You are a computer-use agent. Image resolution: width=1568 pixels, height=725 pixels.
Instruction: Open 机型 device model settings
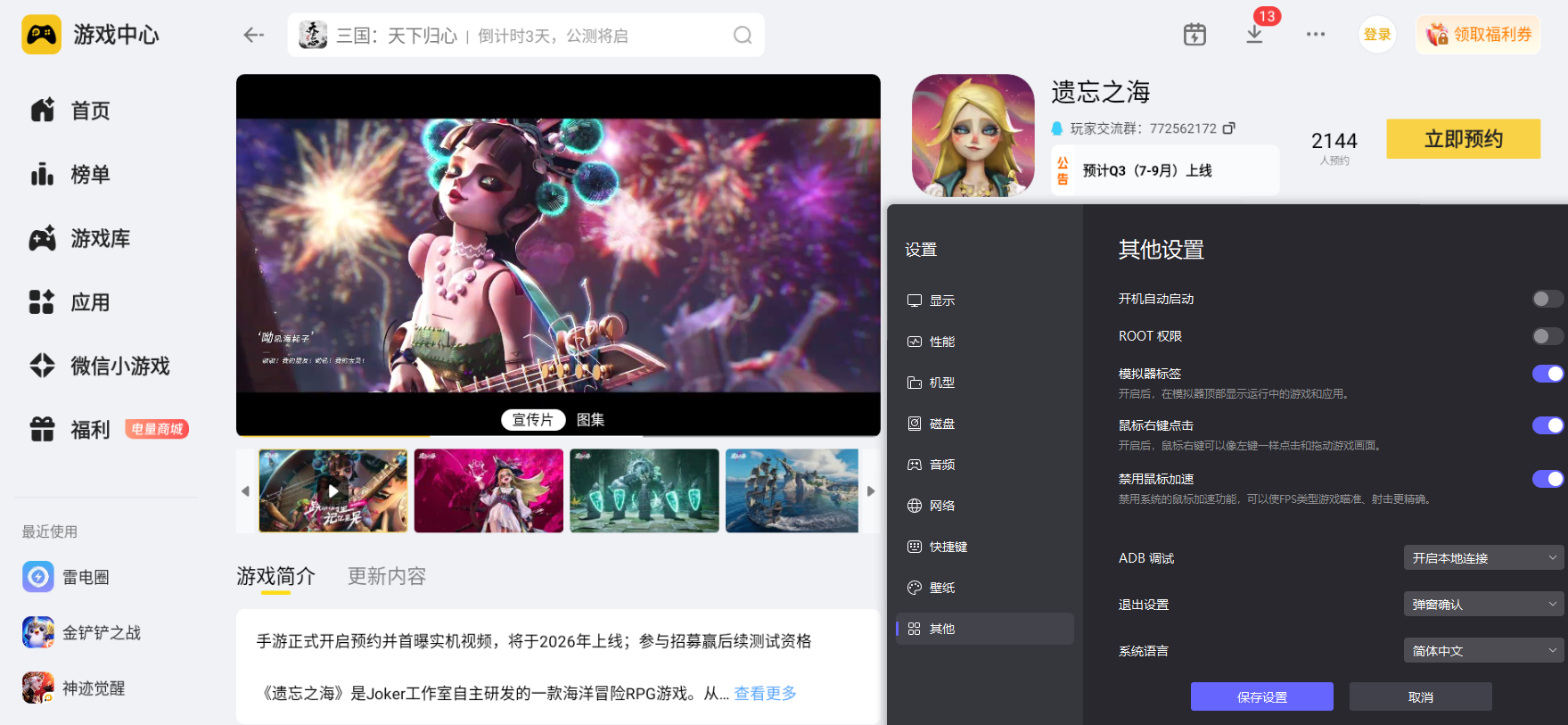click(x=984, y=383)
